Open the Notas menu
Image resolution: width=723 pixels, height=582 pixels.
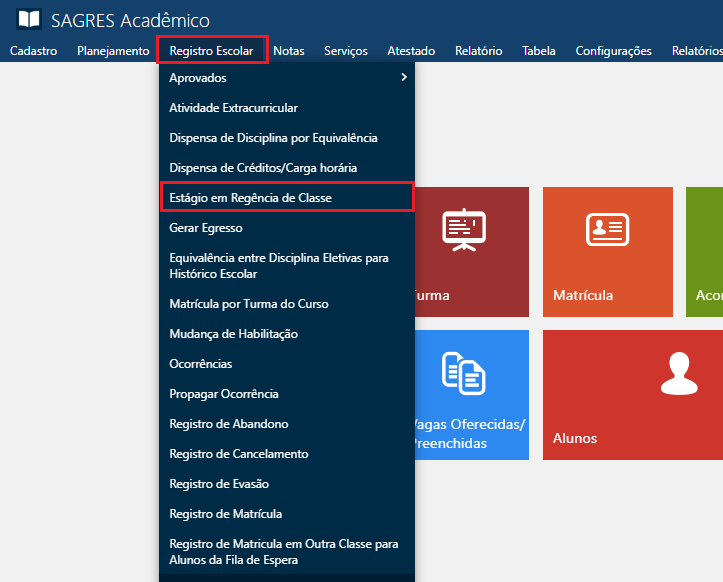(288, 51)
